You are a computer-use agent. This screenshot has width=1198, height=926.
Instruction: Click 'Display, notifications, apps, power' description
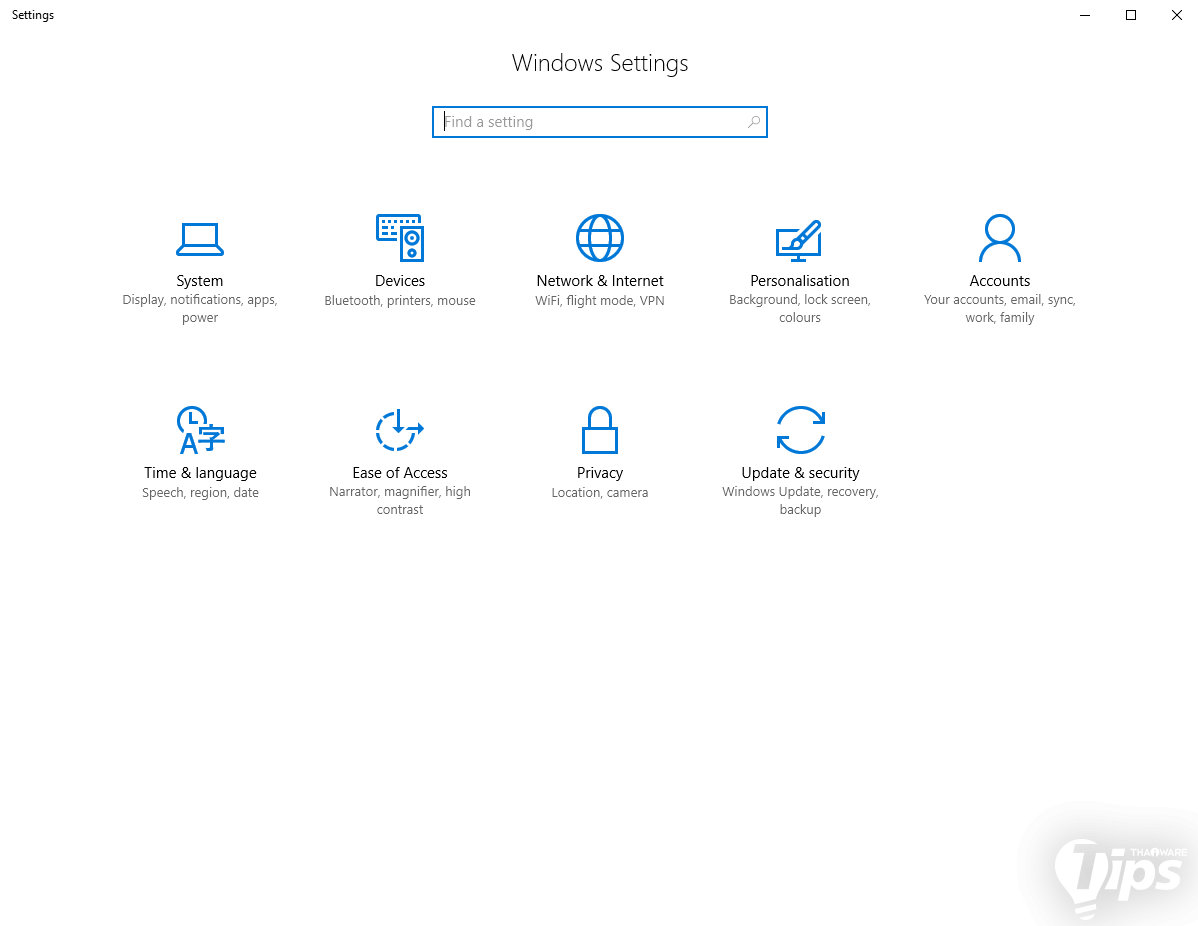tap(199, 309)
